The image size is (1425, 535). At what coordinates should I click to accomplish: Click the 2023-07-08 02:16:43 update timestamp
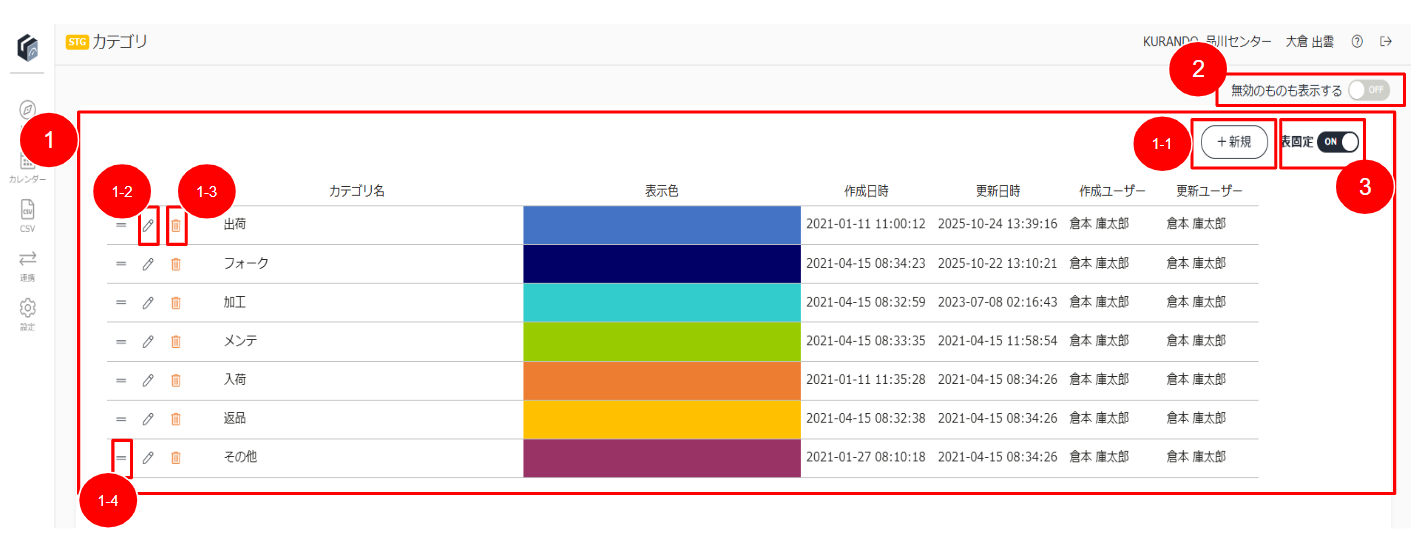[x=998, y=302]
